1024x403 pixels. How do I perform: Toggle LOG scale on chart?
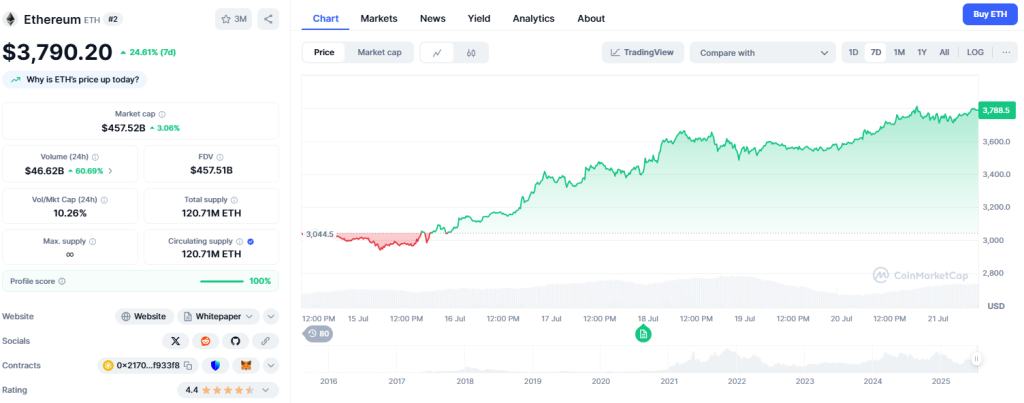[x=975, y=52]
